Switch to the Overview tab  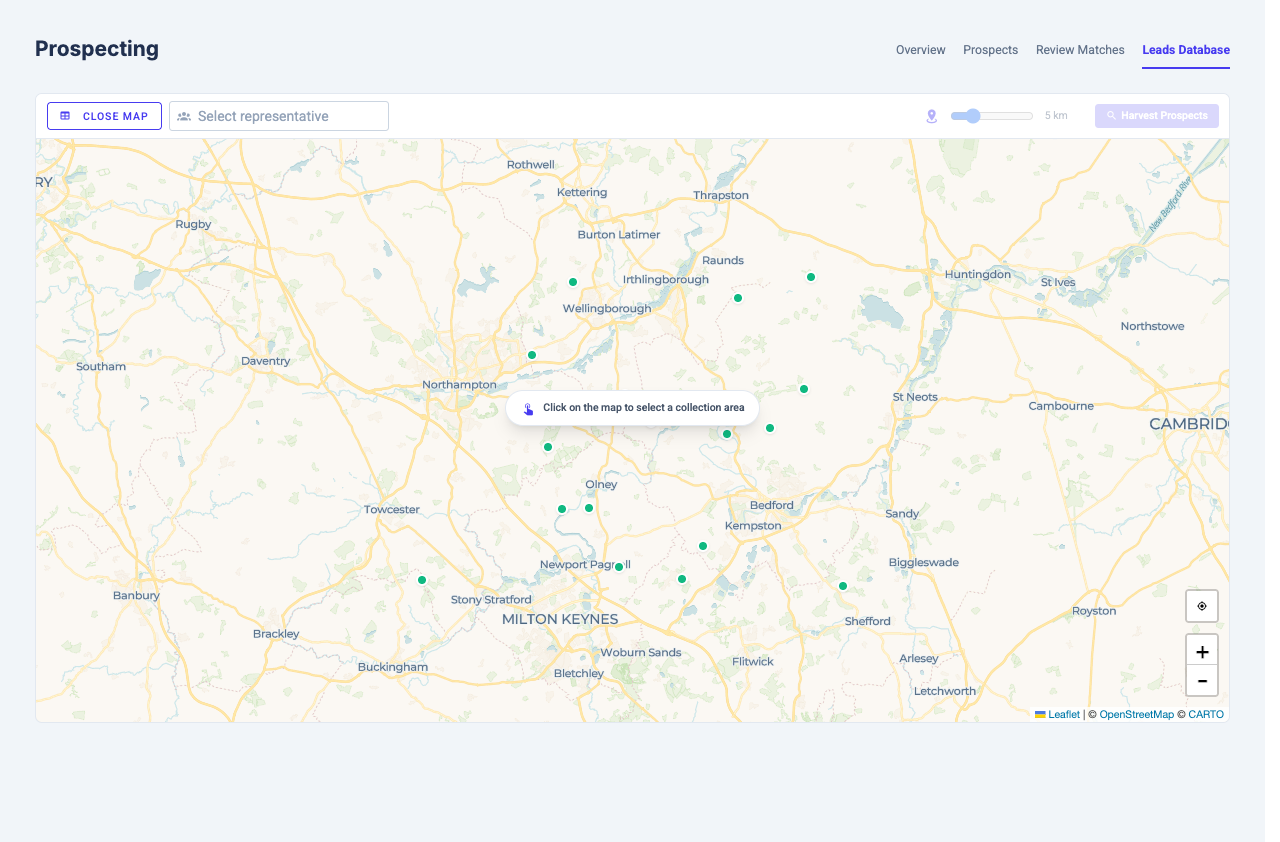(x=920, y=50)
